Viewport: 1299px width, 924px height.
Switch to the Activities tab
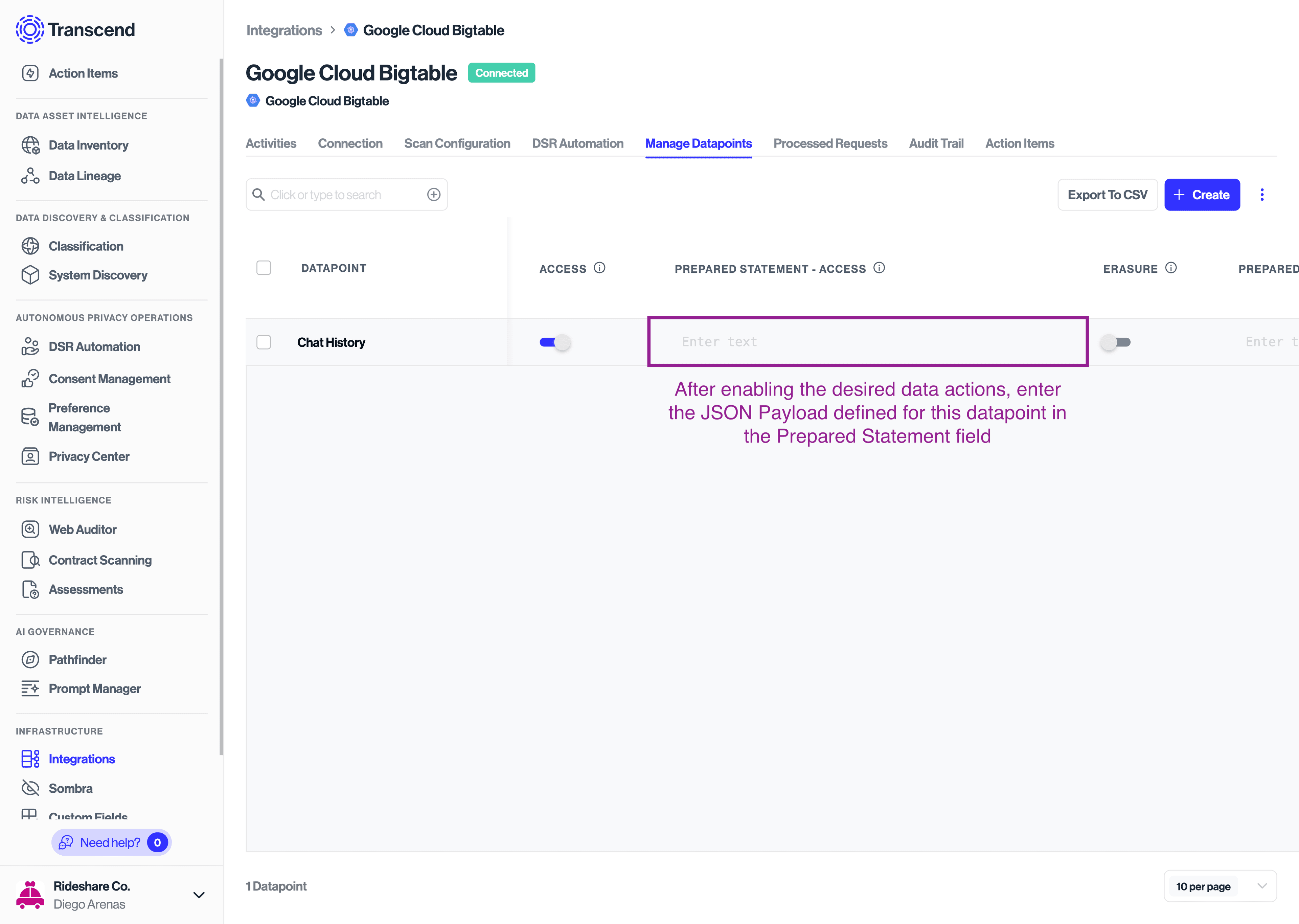pos(271,143)
